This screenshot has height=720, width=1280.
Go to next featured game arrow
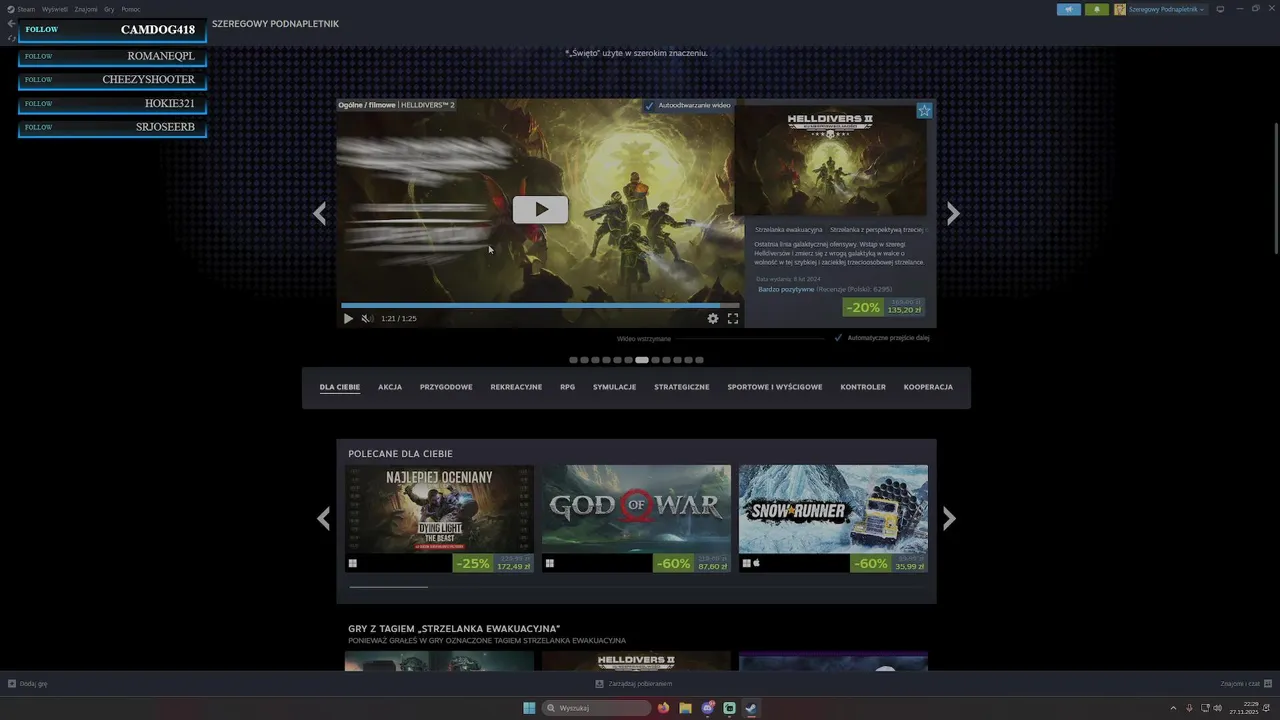[x=953, y=213]
